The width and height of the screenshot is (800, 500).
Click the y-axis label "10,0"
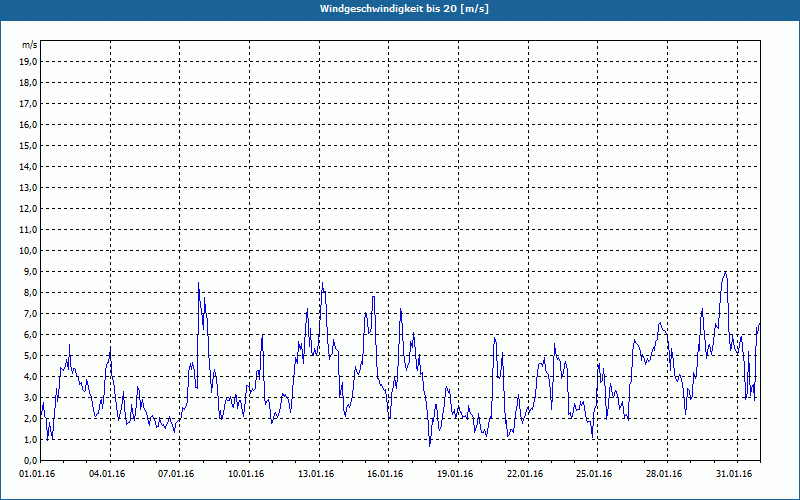pos(28,251)
